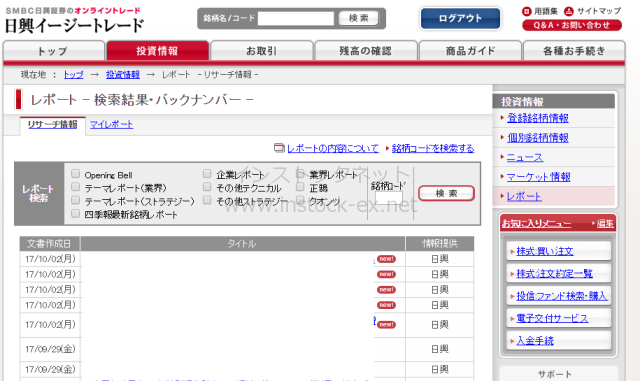Open 個別銘柄情報 in sidebar
640x381 pixels.
(538, 138)
